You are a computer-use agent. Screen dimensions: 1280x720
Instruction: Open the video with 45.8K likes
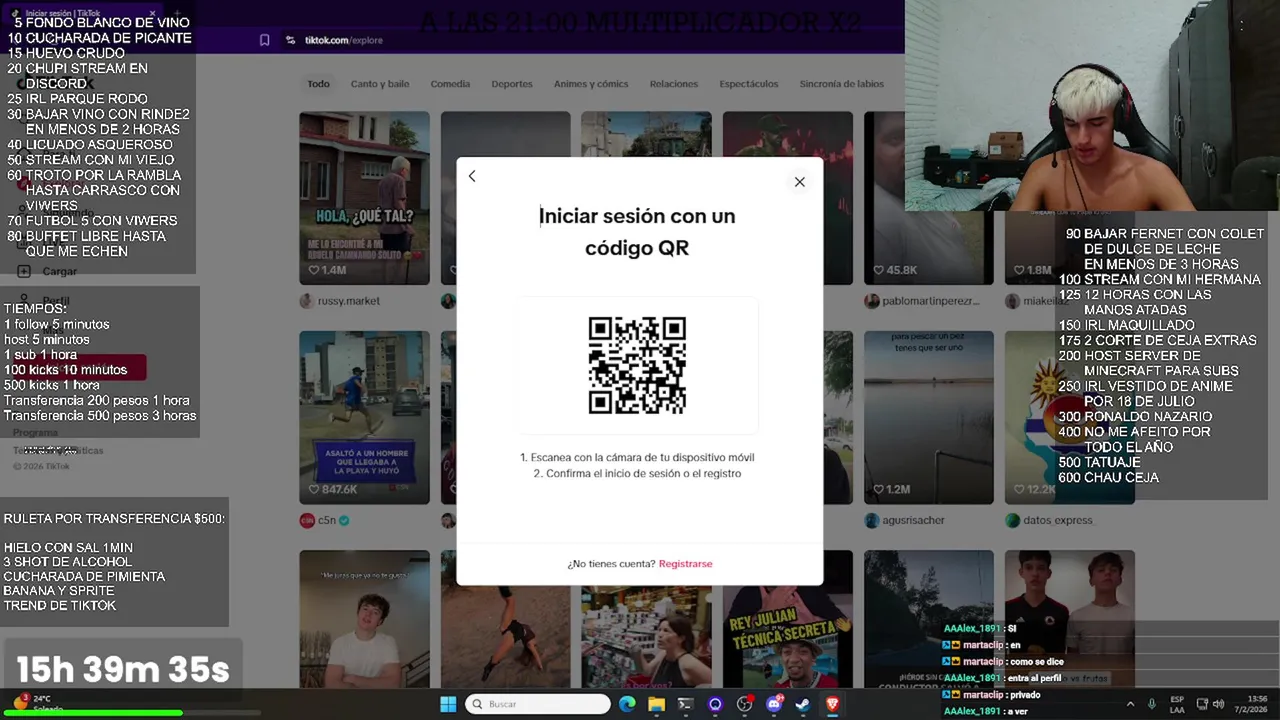(928, 198)
